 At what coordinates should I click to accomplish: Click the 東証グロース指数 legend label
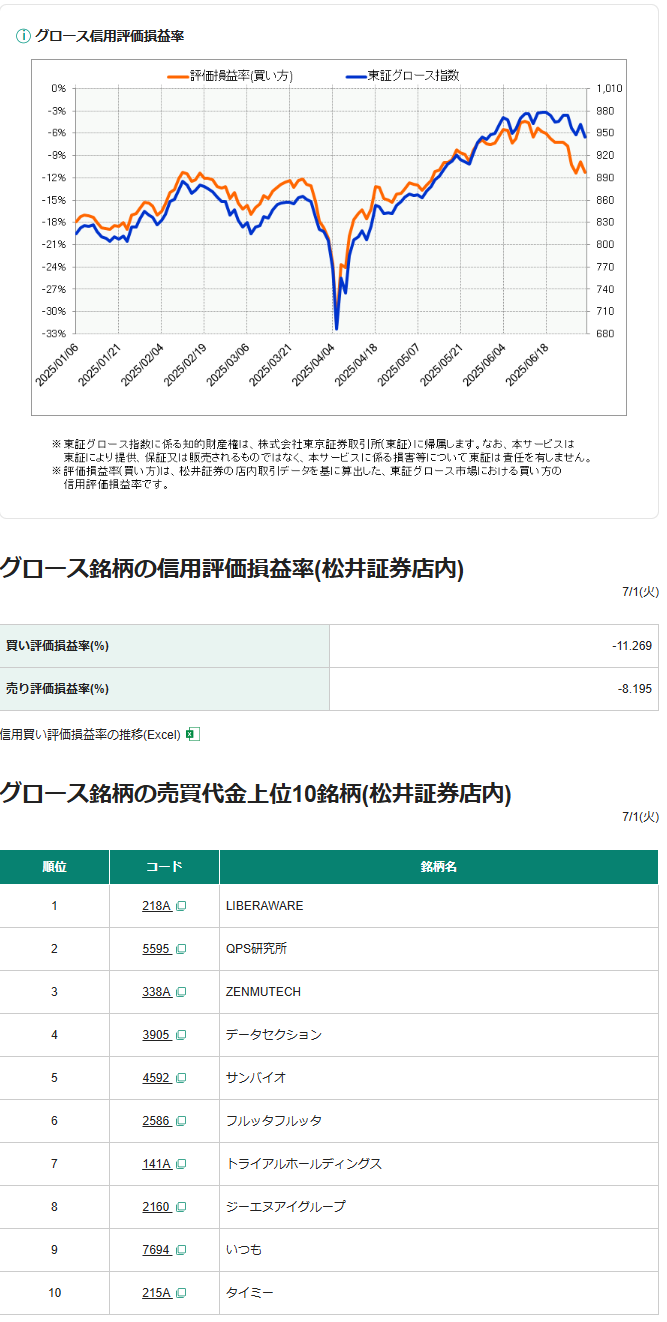[413, 76]
